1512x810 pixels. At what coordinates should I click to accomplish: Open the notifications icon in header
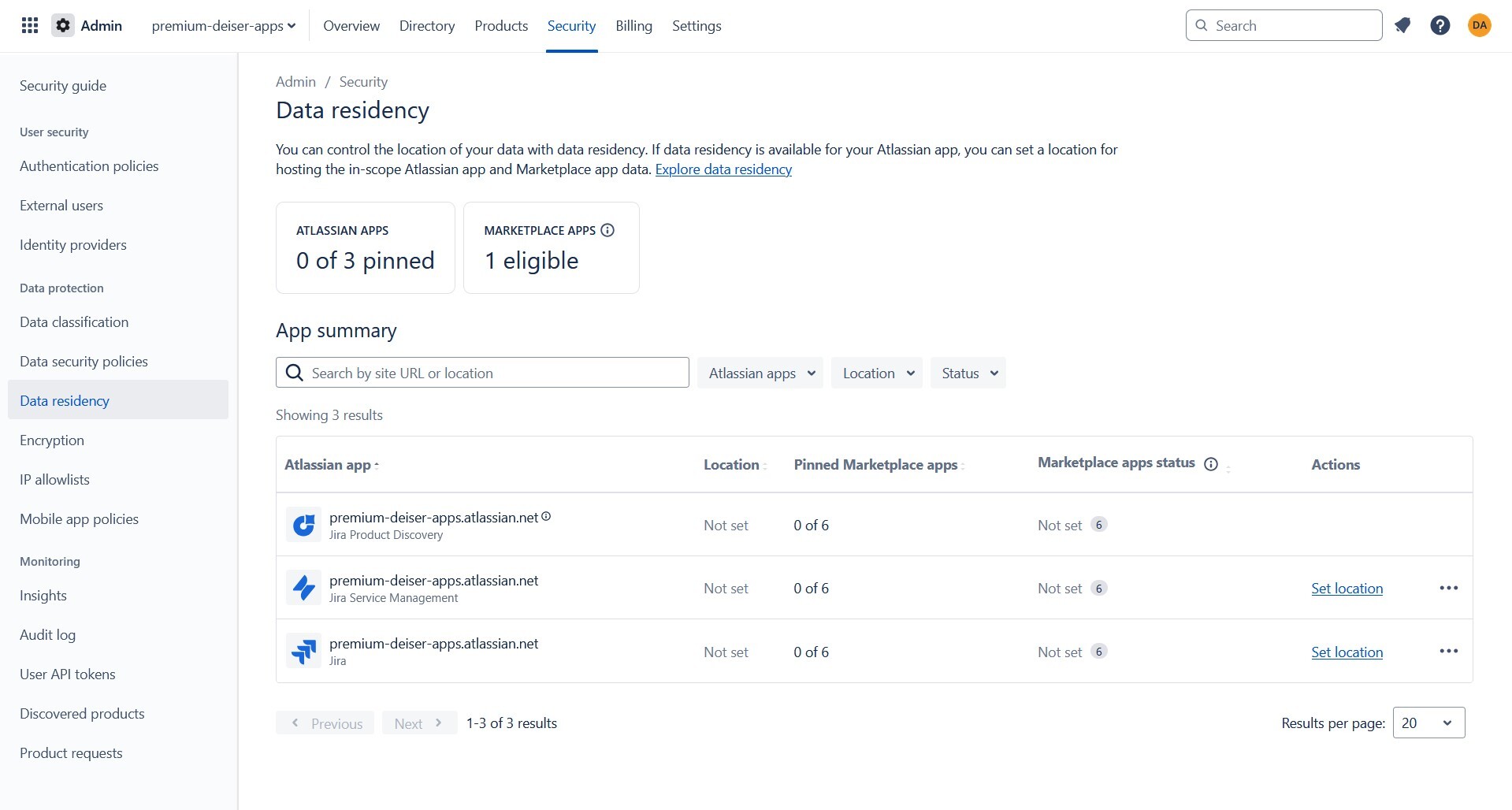point(1402,25)
